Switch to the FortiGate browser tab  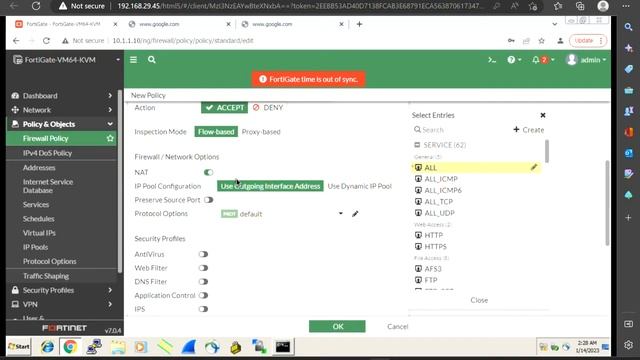coord(65,24)
